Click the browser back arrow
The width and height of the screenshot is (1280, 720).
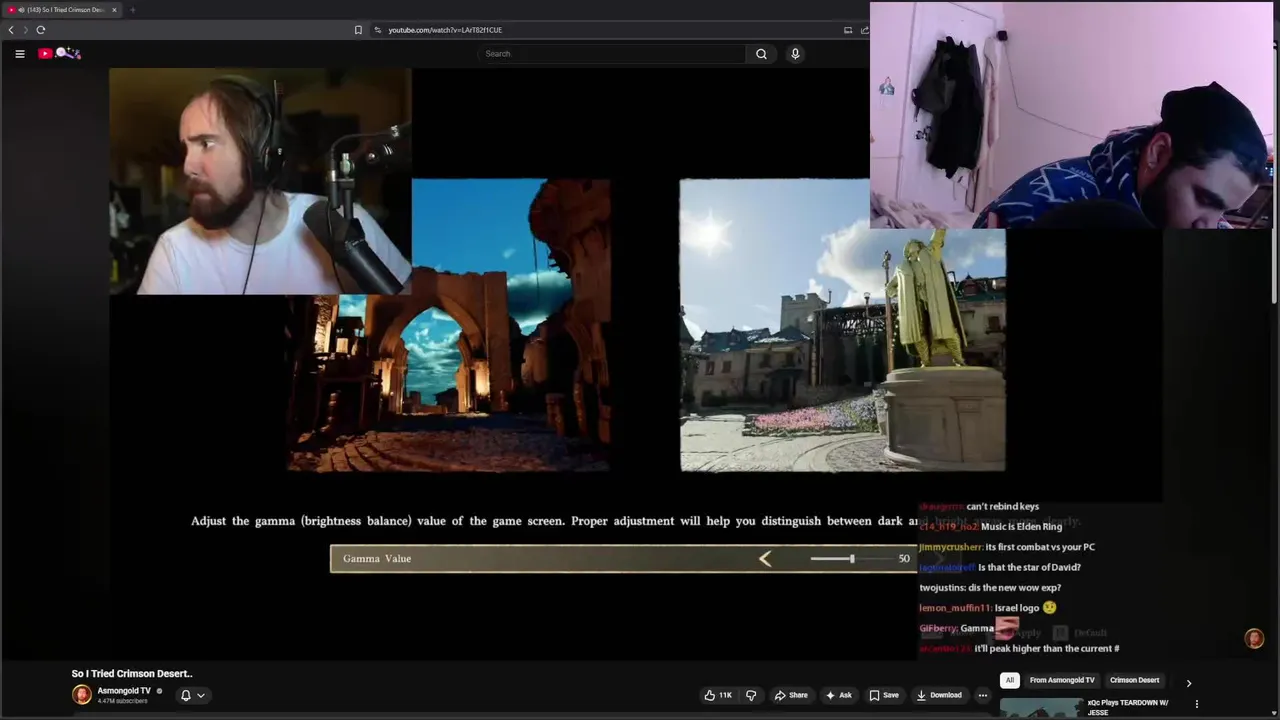click(x=11, y=30)
